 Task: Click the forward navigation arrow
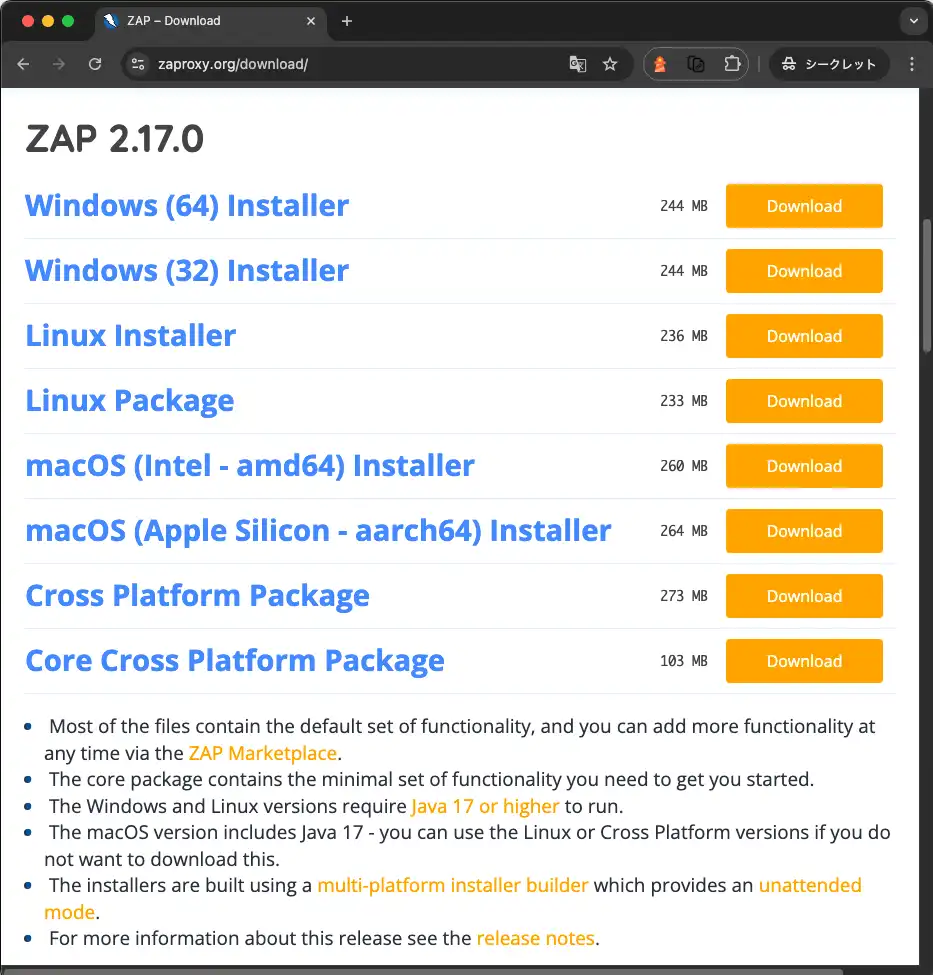[59, 63]
